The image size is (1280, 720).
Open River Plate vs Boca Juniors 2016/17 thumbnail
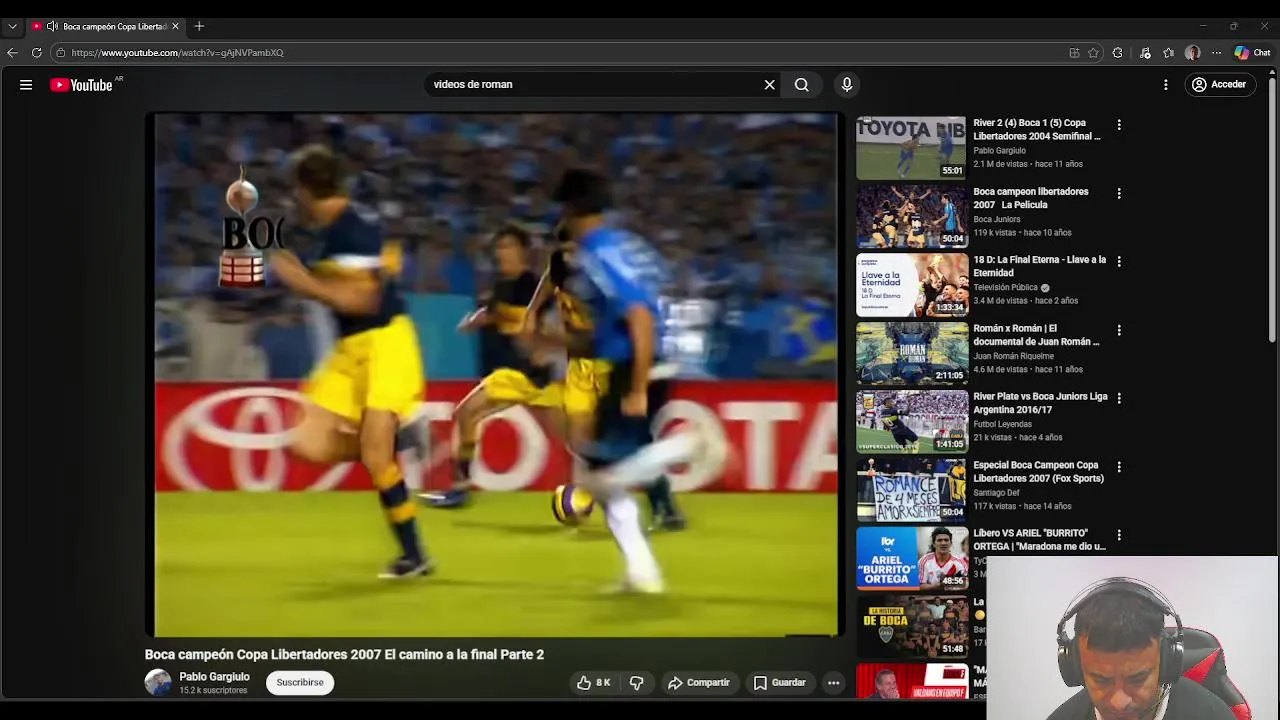pos(911,421)
